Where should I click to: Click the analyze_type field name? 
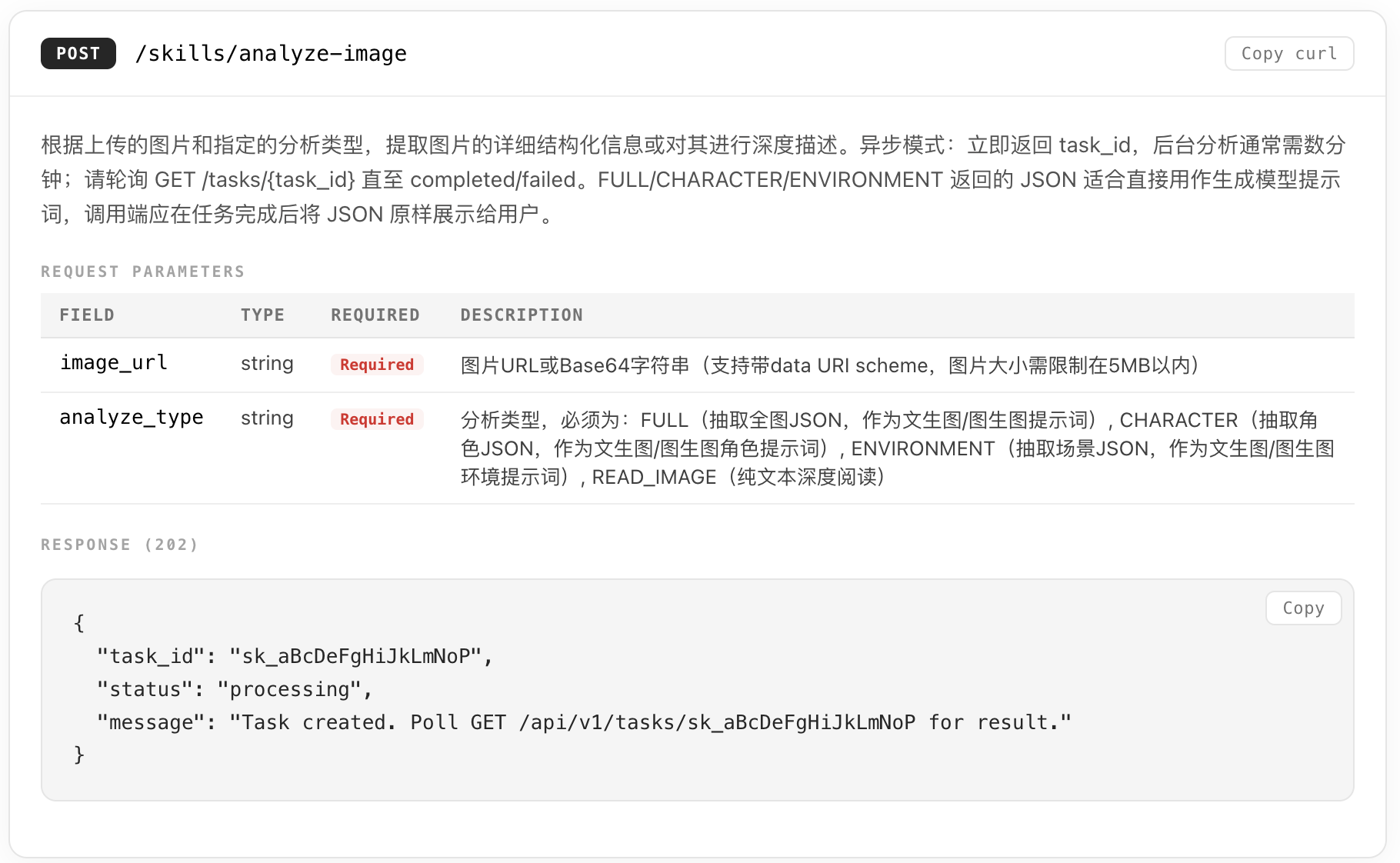coord(132,418)
